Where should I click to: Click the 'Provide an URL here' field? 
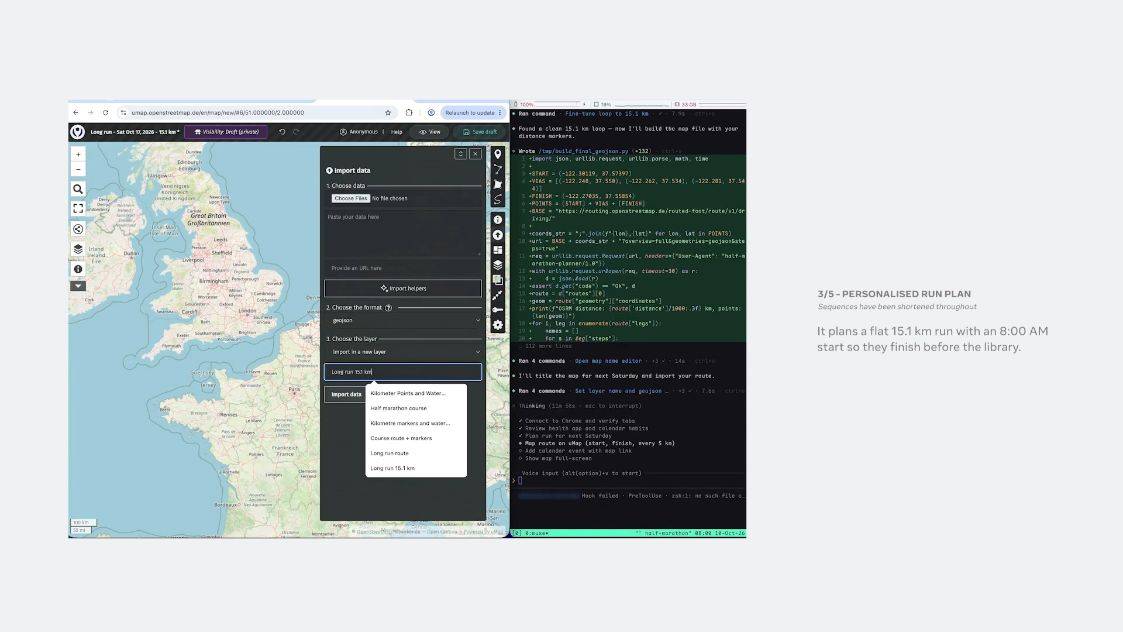pyautogui.click(x=403, y=268)
